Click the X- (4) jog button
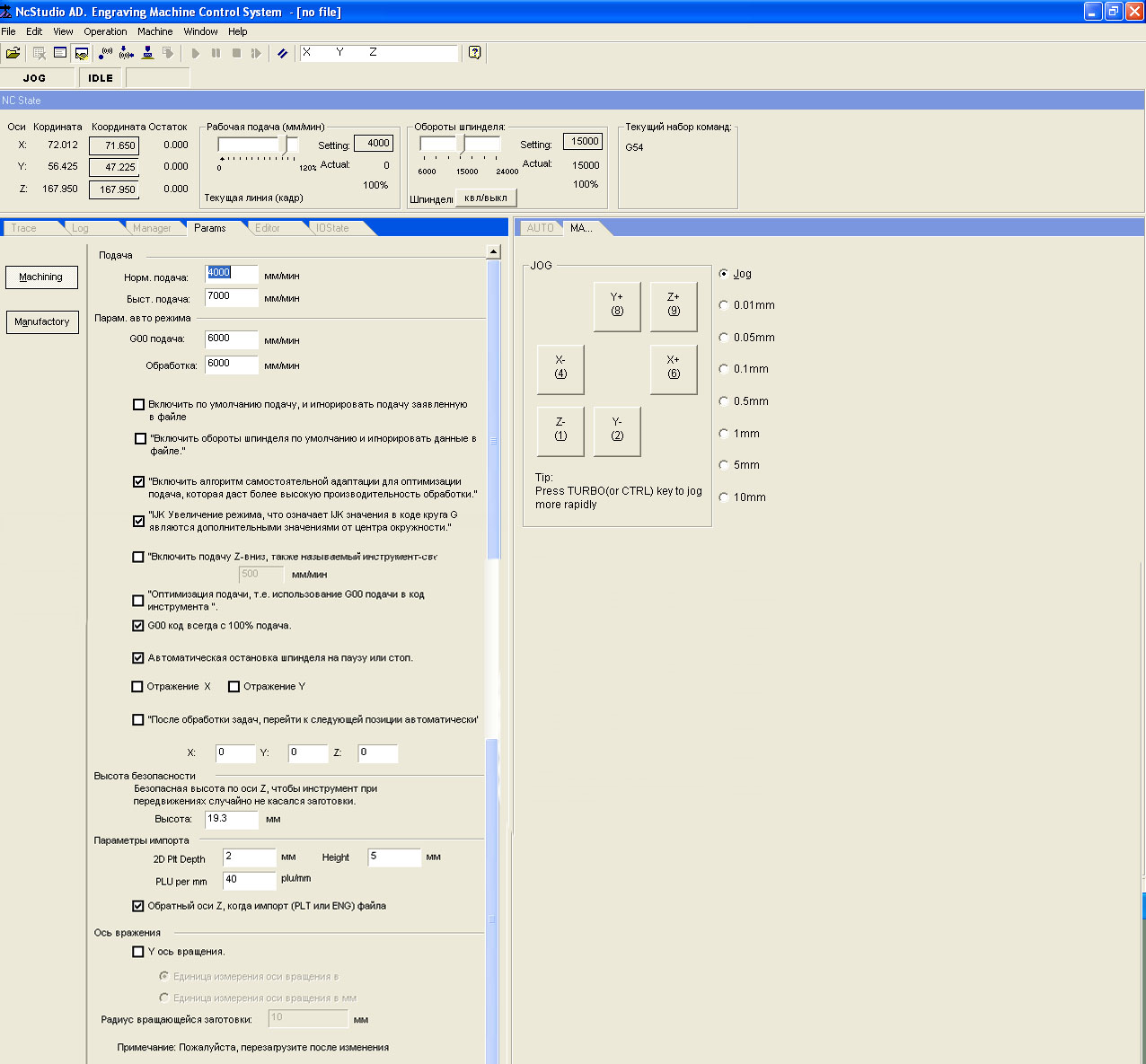This screenshot has height=1064, width=1146. (x=560, y=370)
